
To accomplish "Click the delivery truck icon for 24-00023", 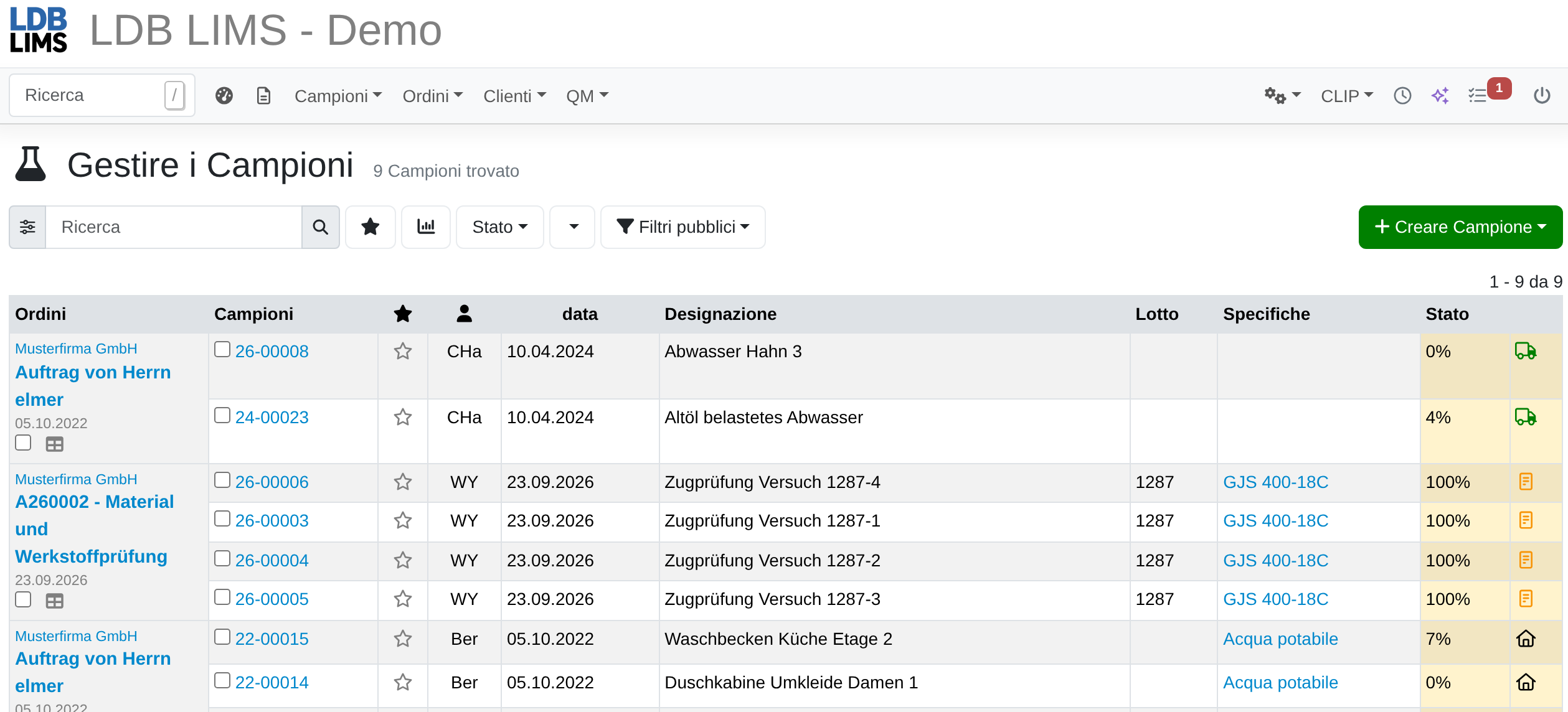I will coord(1526,417).
